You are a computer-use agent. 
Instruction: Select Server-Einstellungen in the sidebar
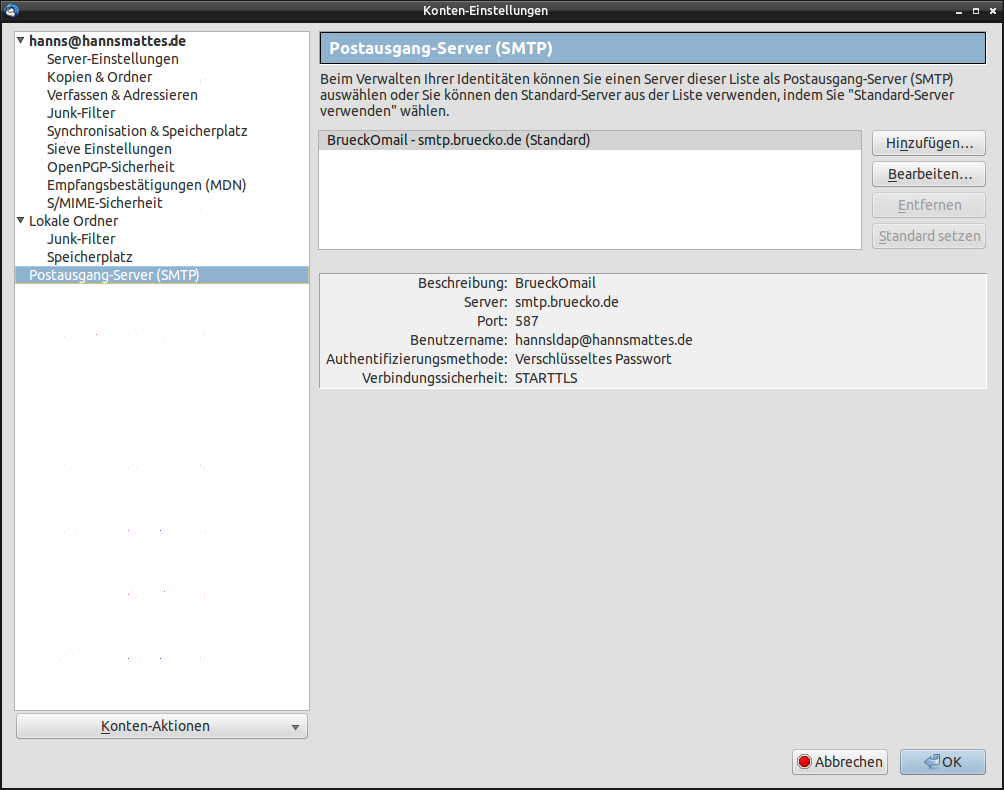tap(113, 59)
